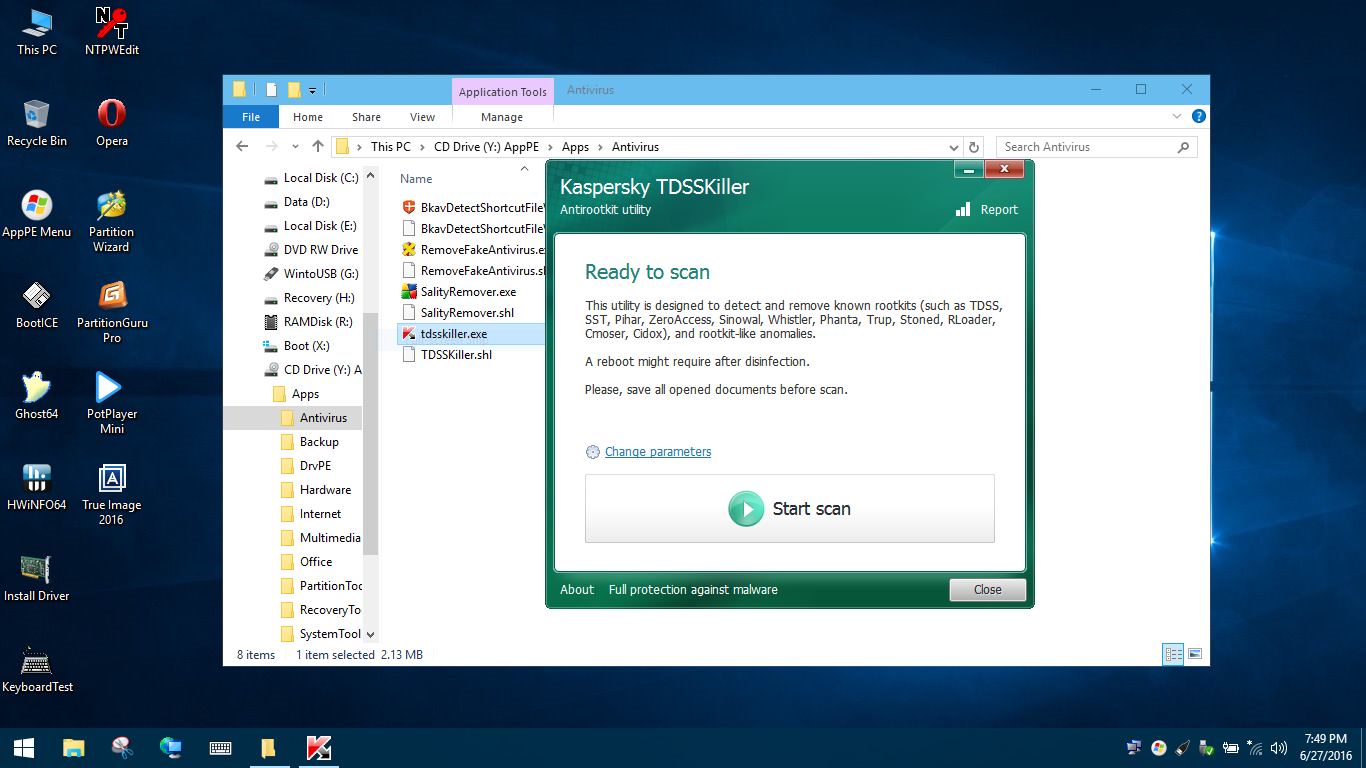Click the Search Antivirus box
Screen dimensions: 1366x768
[1097, 147]
